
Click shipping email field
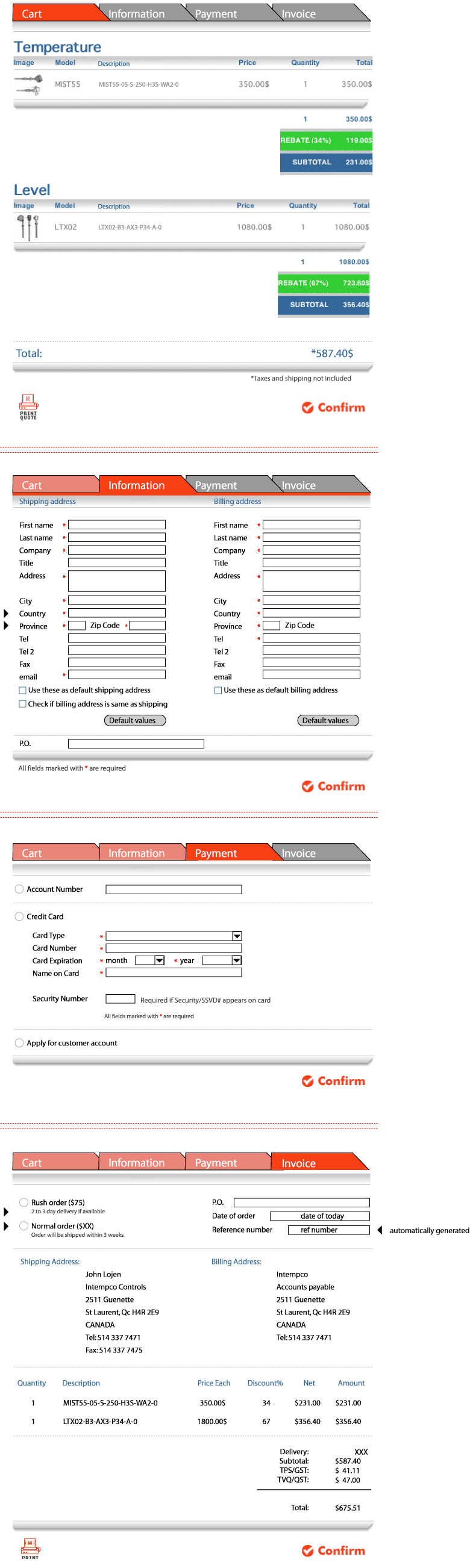[117, 674]
